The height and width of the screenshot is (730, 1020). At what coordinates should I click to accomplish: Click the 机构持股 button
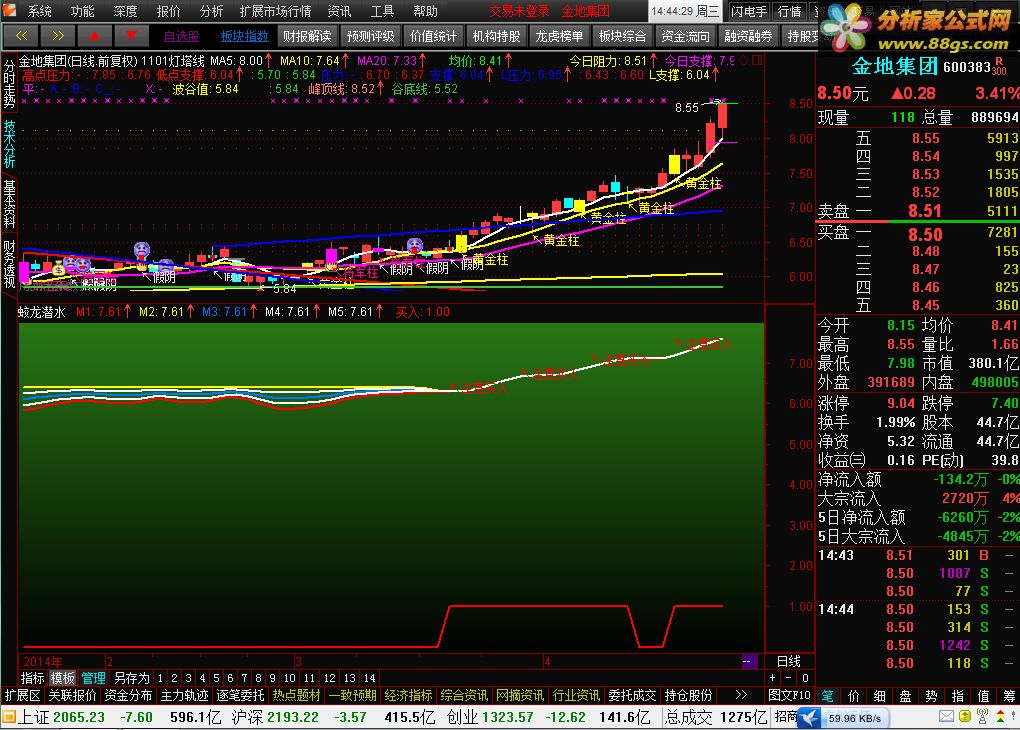(x=496, y=36)
